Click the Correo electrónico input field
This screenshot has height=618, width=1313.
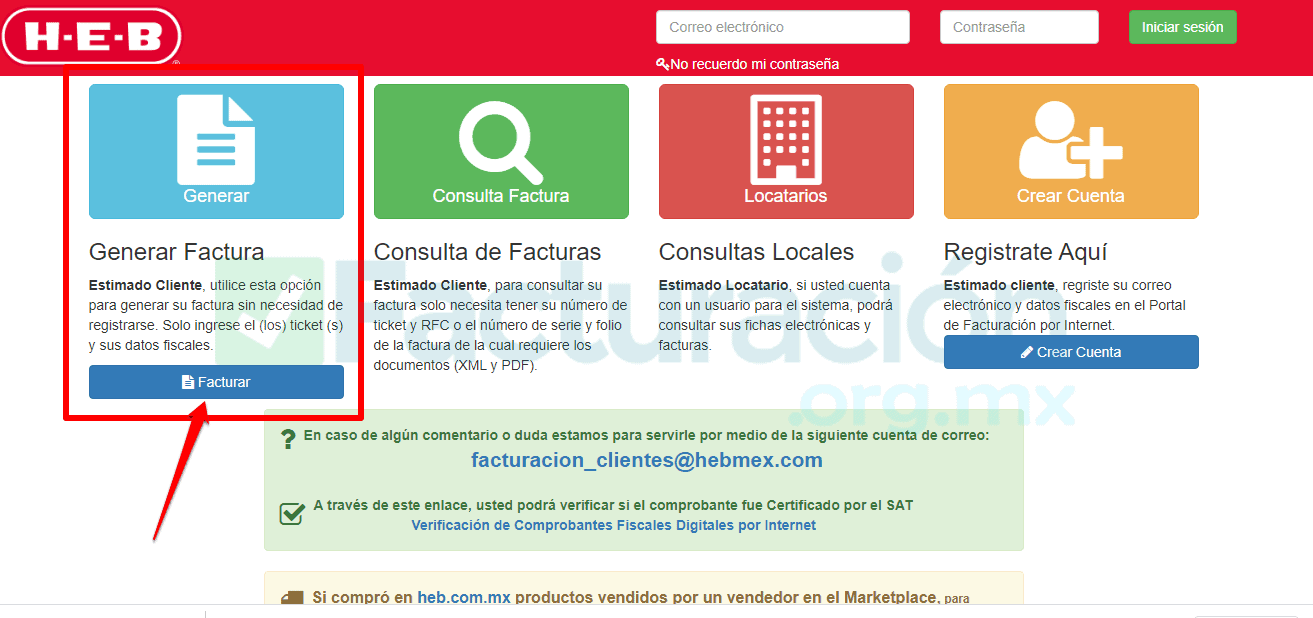tap(781, 26)
